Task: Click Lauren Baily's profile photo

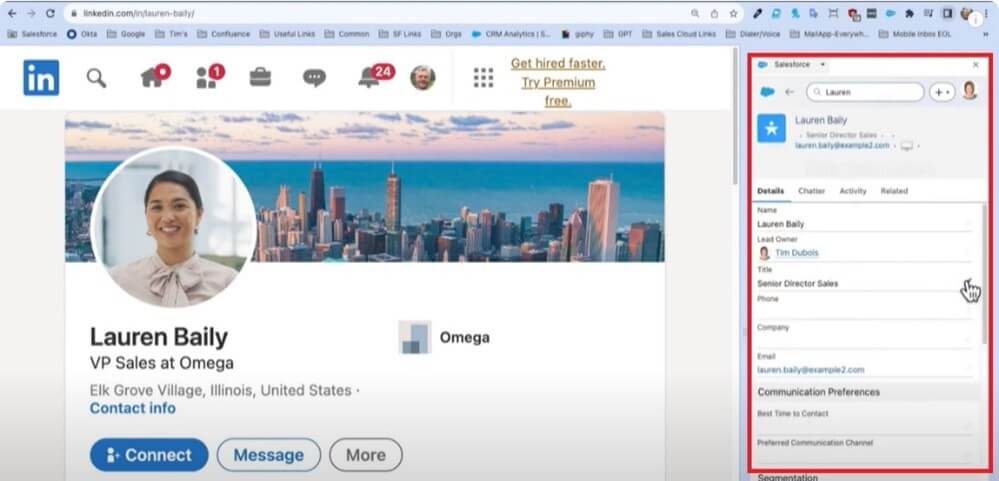Action: (174, 227)
